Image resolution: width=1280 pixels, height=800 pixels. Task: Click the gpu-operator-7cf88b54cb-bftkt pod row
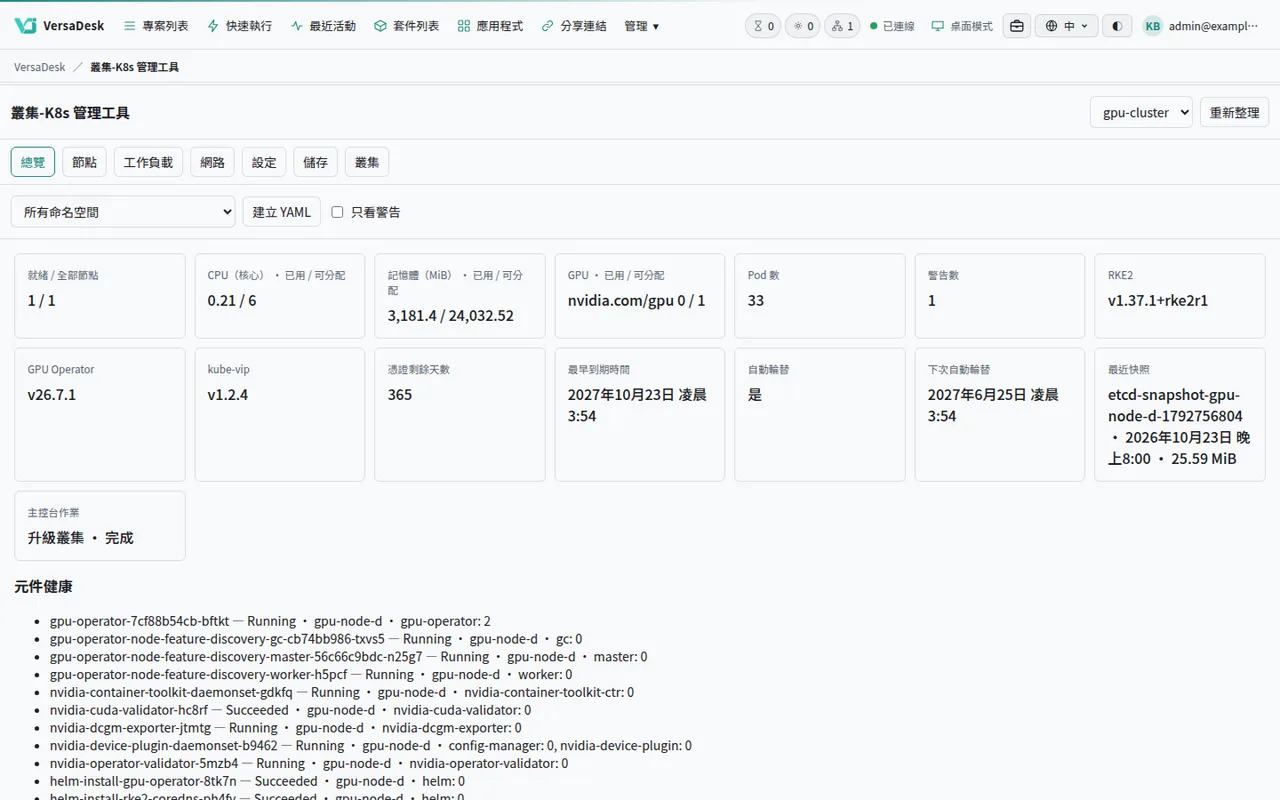(x=270, y=621)
